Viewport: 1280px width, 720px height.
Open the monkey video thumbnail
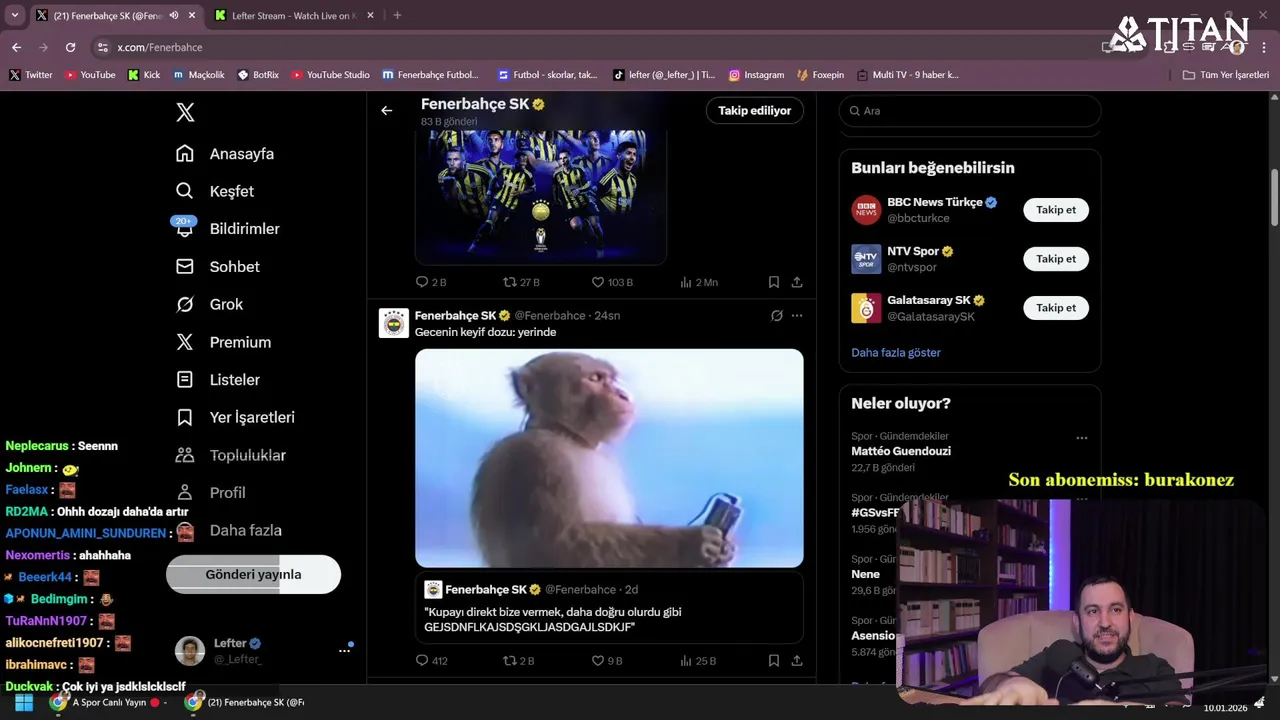pyautogui.click(x=609, y=458)
